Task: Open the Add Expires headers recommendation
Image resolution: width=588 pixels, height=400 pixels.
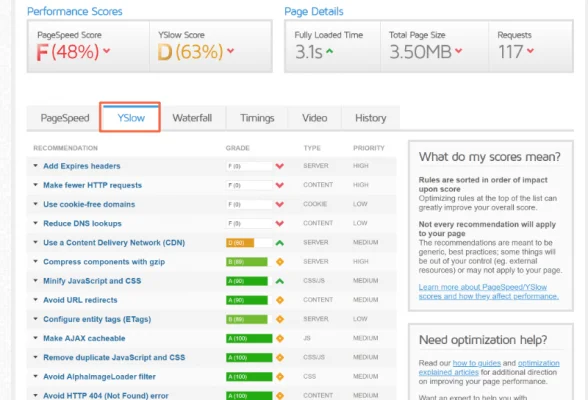Action: (82, 166)
